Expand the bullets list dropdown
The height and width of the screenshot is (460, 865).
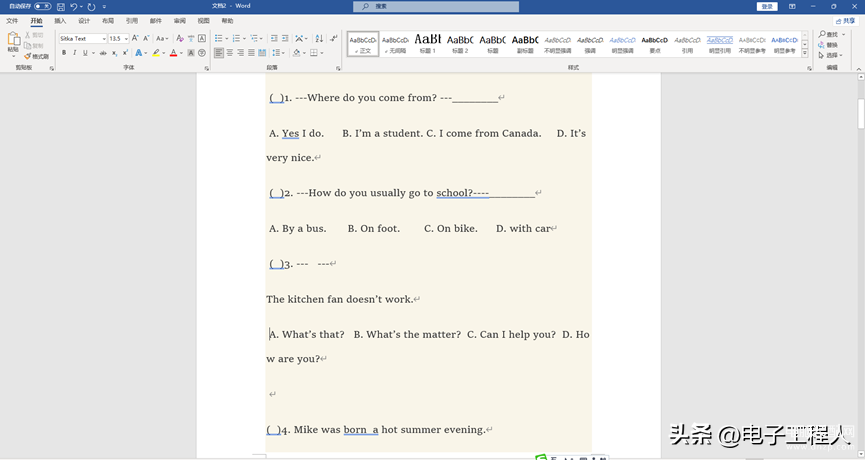[227, 39]
